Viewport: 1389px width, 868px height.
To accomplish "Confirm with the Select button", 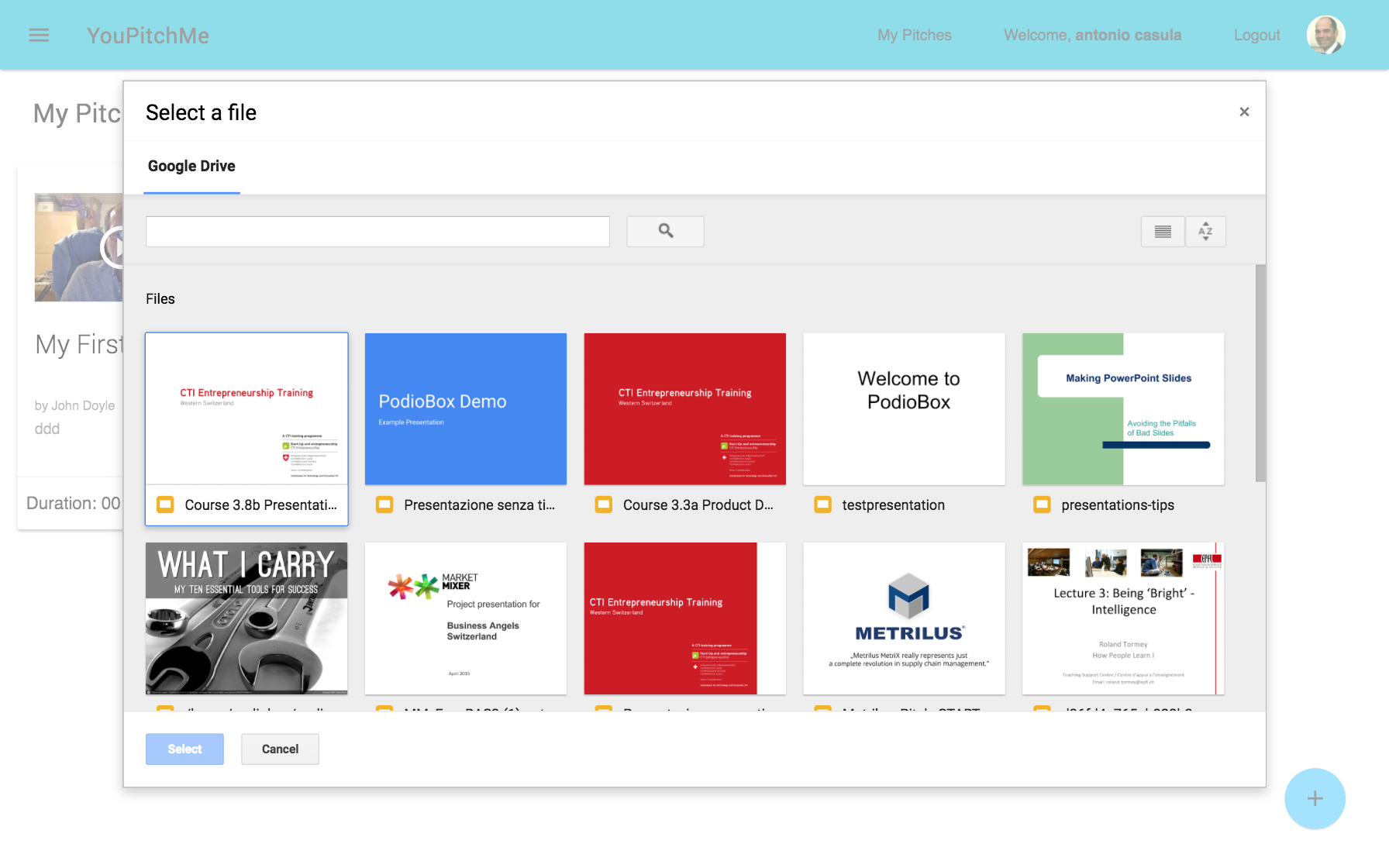I will pos(184,749).
